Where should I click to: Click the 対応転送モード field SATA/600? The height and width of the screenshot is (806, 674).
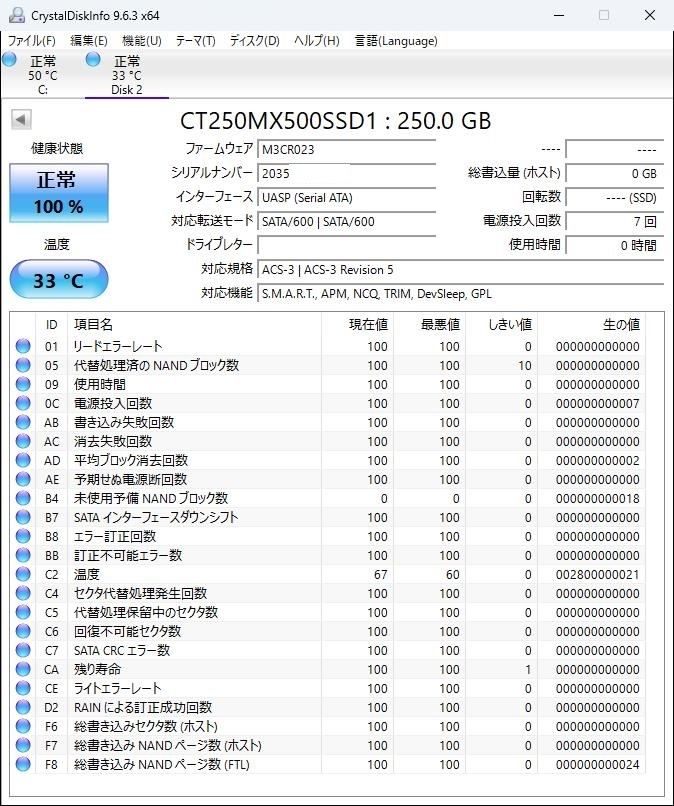347,222
